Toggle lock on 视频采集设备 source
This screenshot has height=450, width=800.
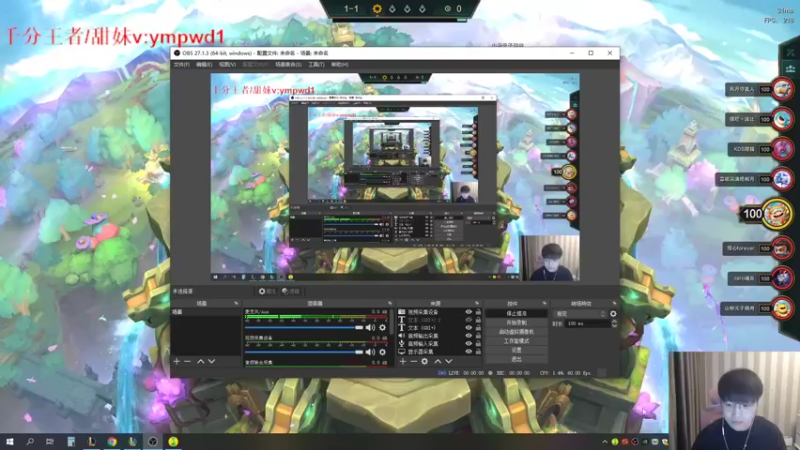(x=478, y=312)
